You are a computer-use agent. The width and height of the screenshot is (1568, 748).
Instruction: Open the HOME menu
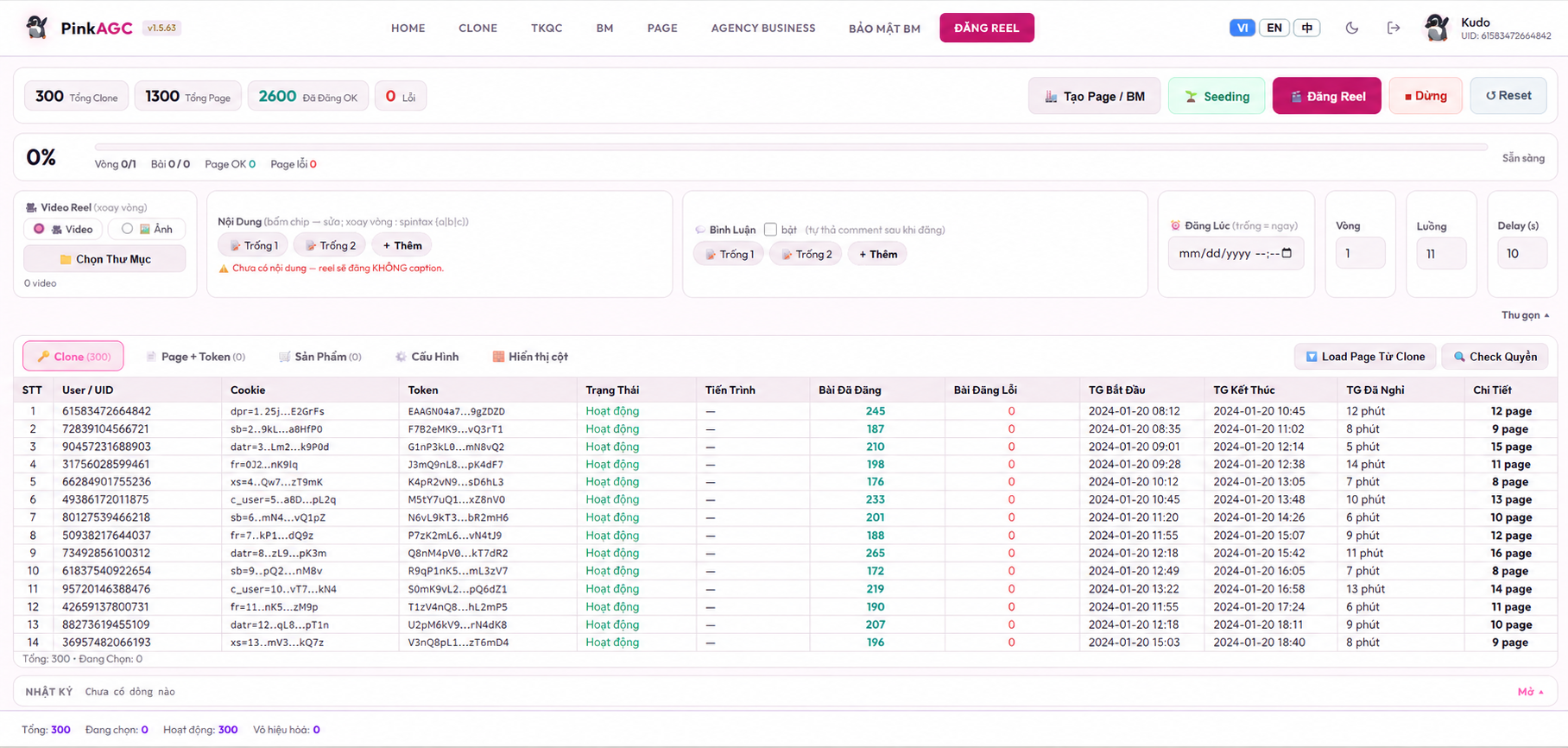tap(408, 29)
